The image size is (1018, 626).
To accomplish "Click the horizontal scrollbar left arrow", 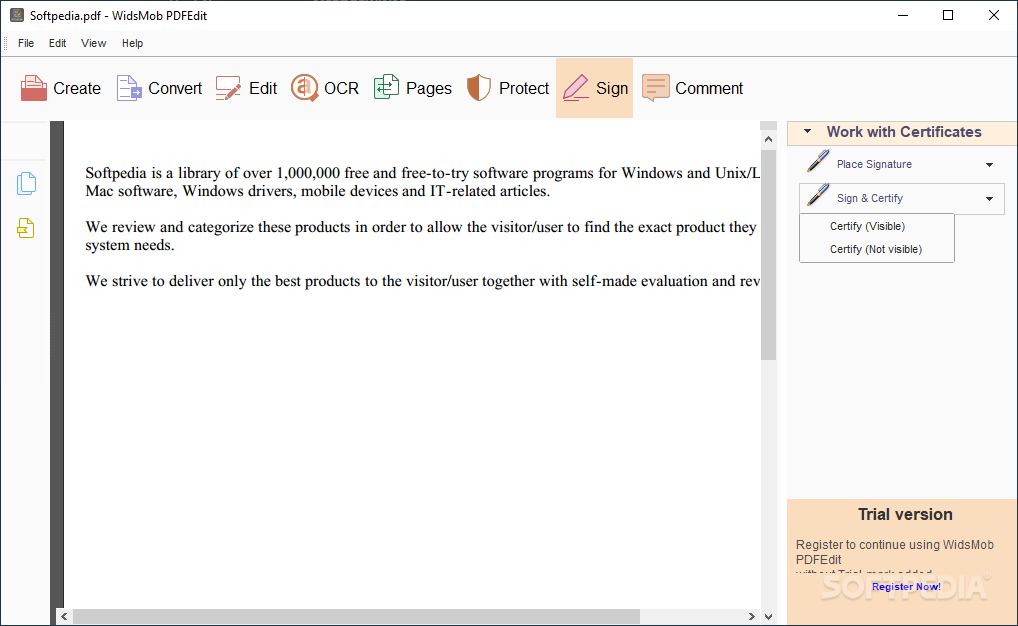I will pos(64,616).
